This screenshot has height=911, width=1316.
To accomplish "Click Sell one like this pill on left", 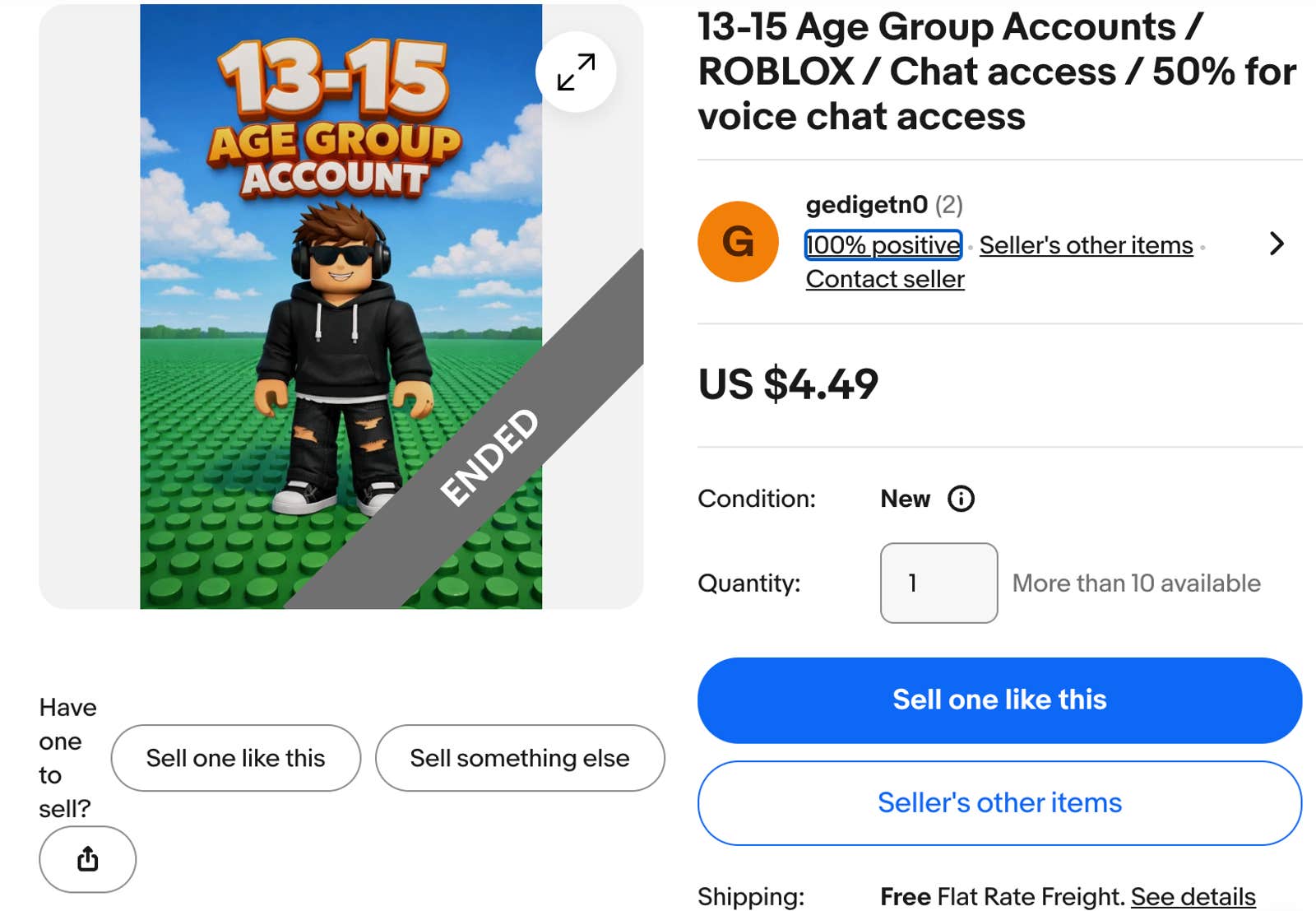I will point(235,758).
